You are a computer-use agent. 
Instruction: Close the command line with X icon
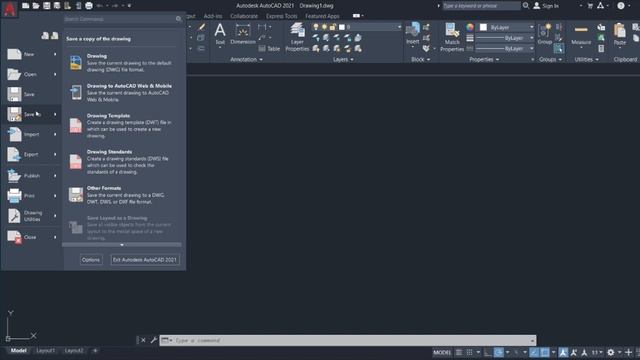click(143, 340)
